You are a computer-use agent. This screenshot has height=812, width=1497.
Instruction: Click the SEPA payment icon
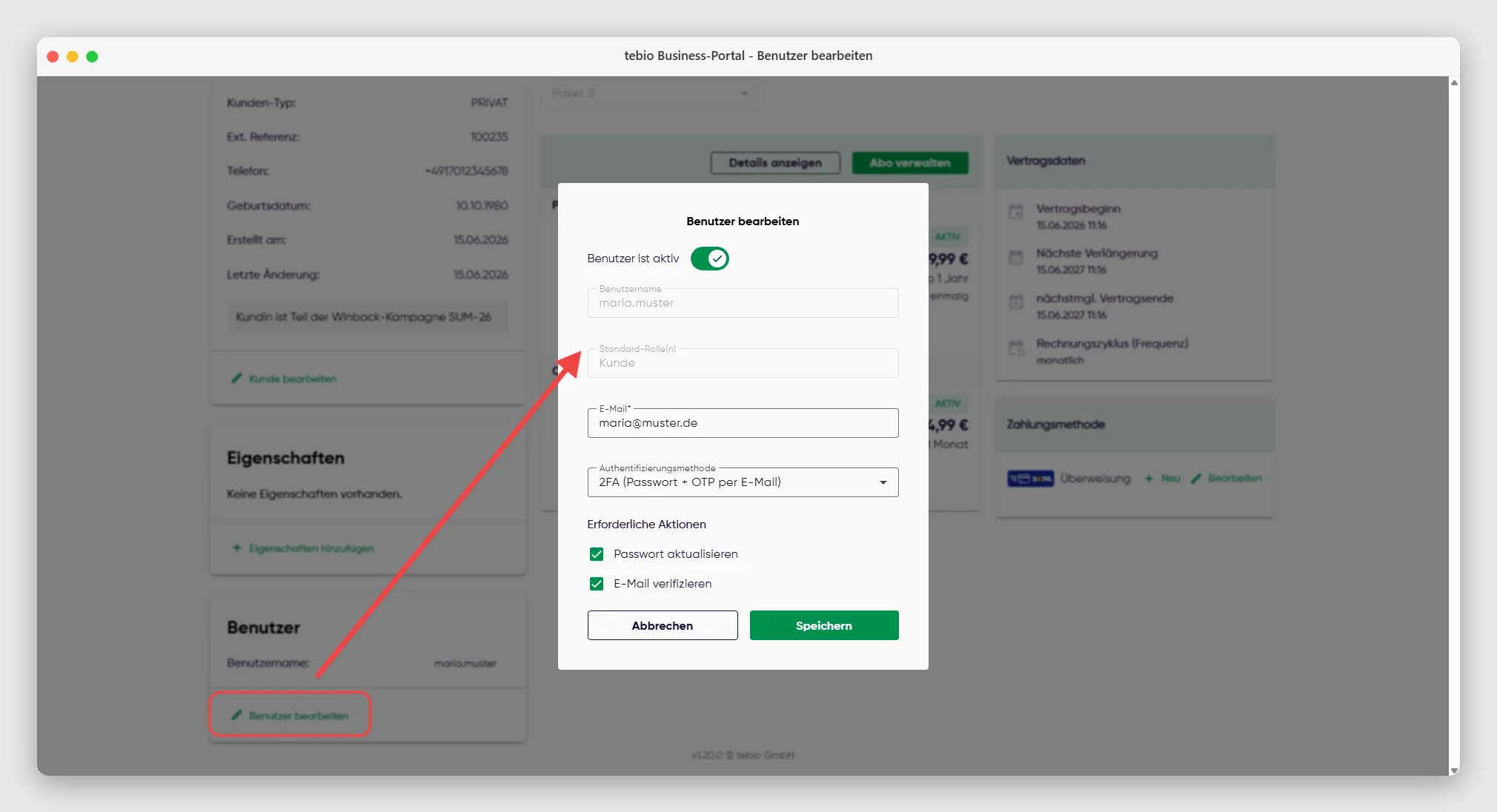pos(1030,479)
